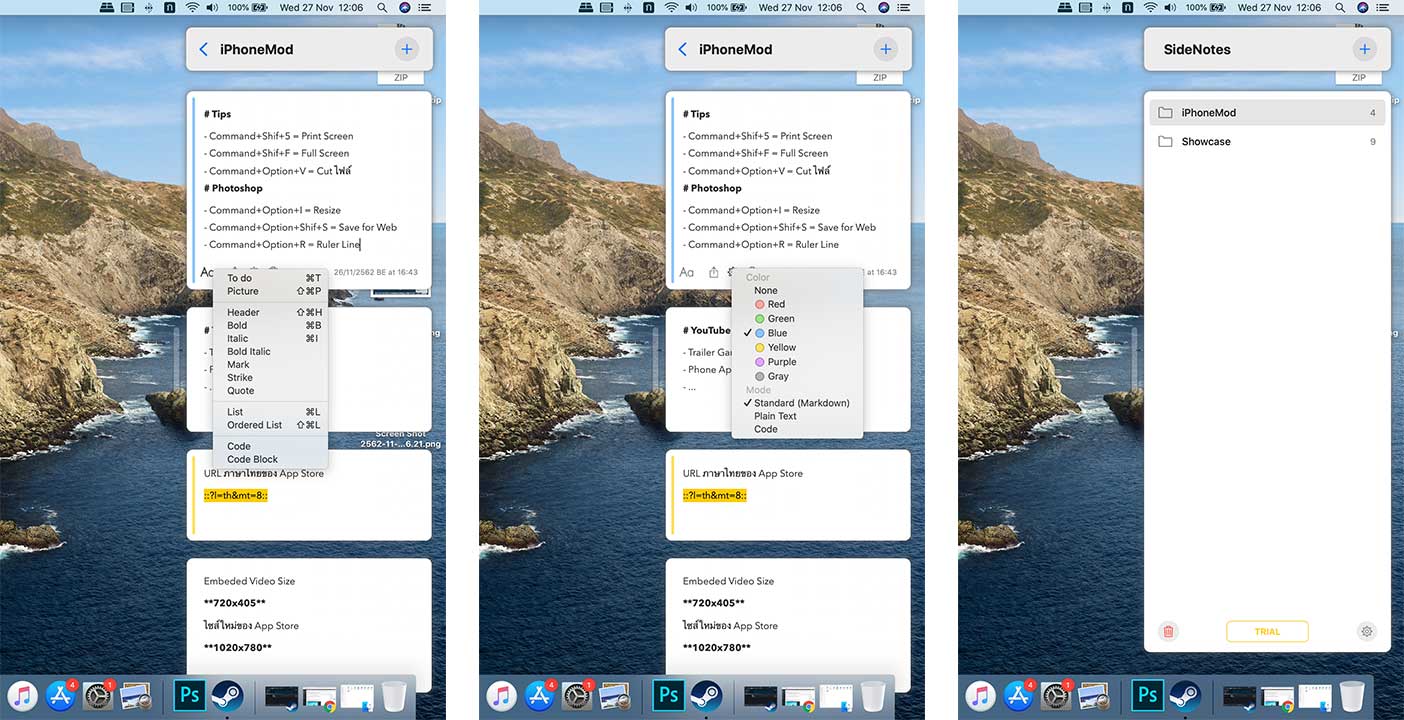Open SideNotes settings gear icon
This screenshot has height=720, width=1404.
(x=1367, y=631)
